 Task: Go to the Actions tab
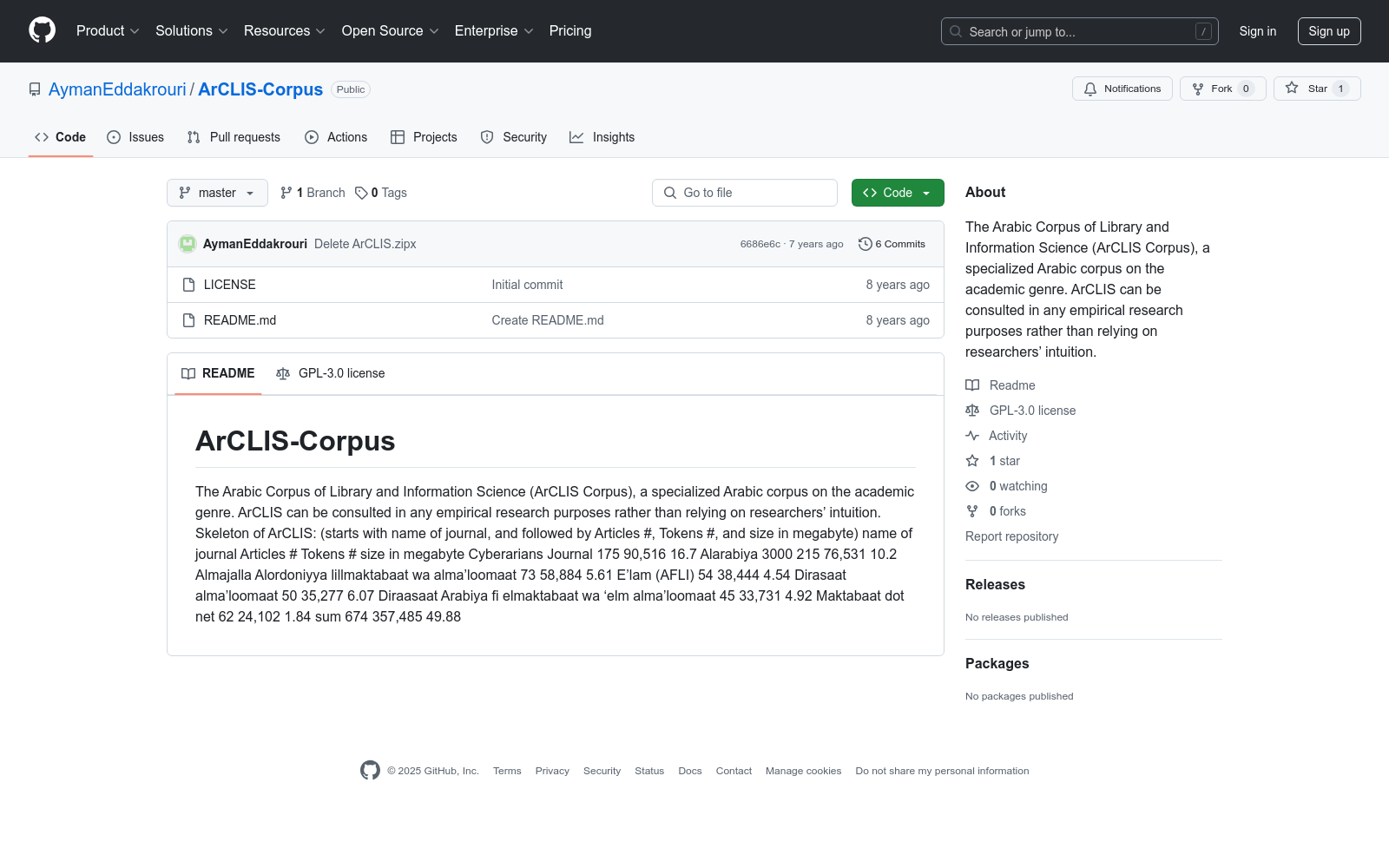point(336,137)
